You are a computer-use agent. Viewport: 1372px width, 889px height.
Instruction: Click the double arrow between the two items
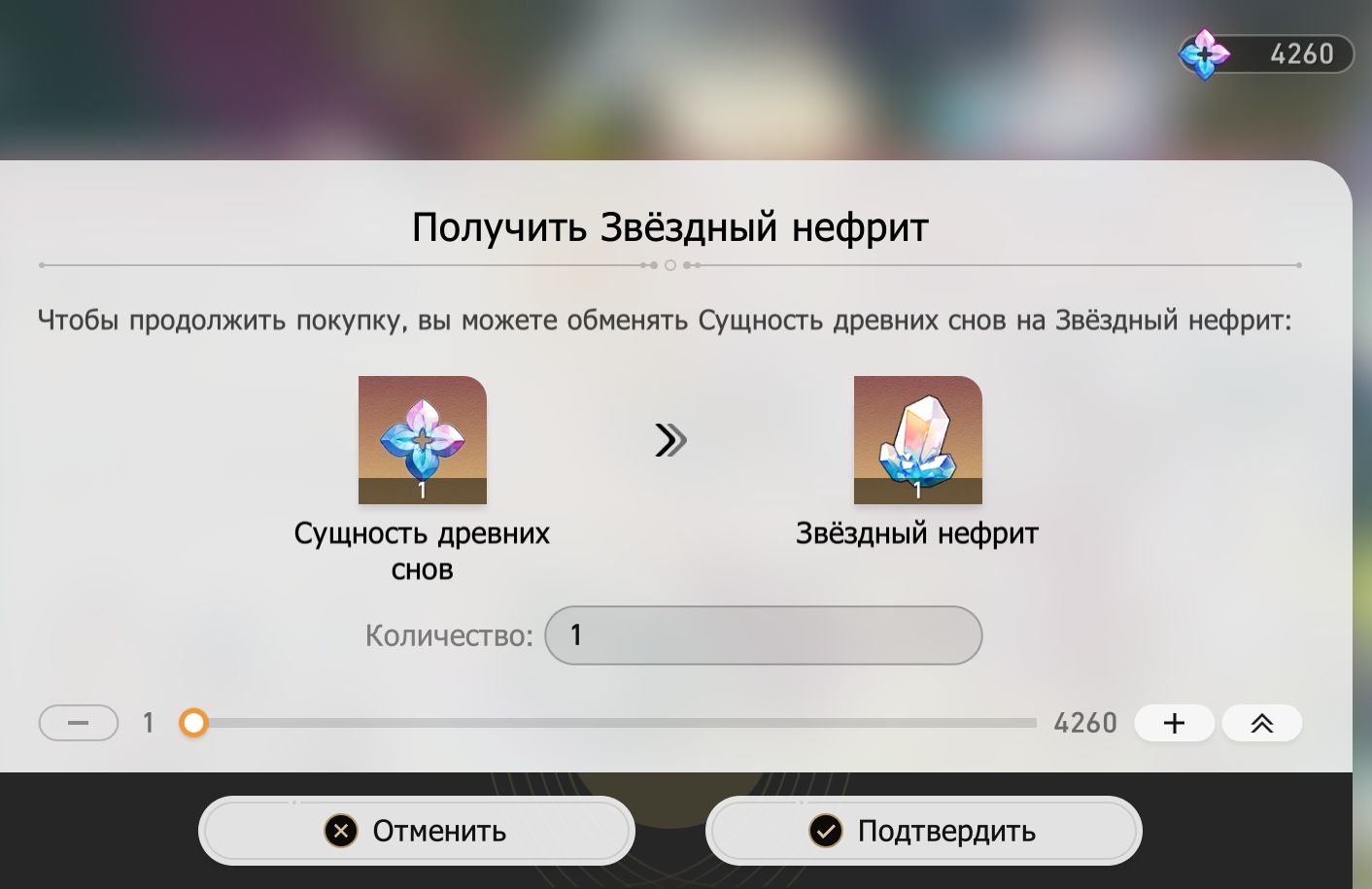[x=670, y=440]
